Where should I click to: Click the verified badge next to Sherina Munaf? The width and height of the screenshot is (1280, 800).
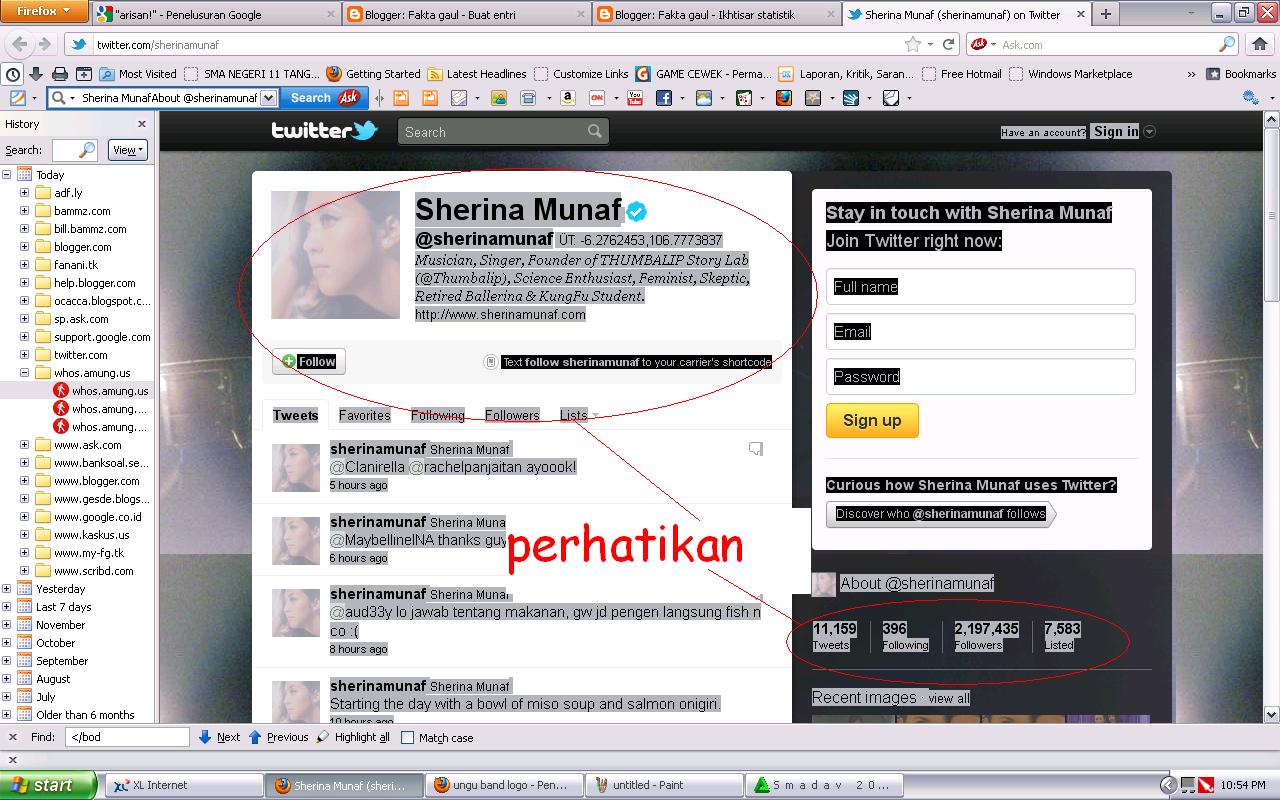tap(636, 211)
